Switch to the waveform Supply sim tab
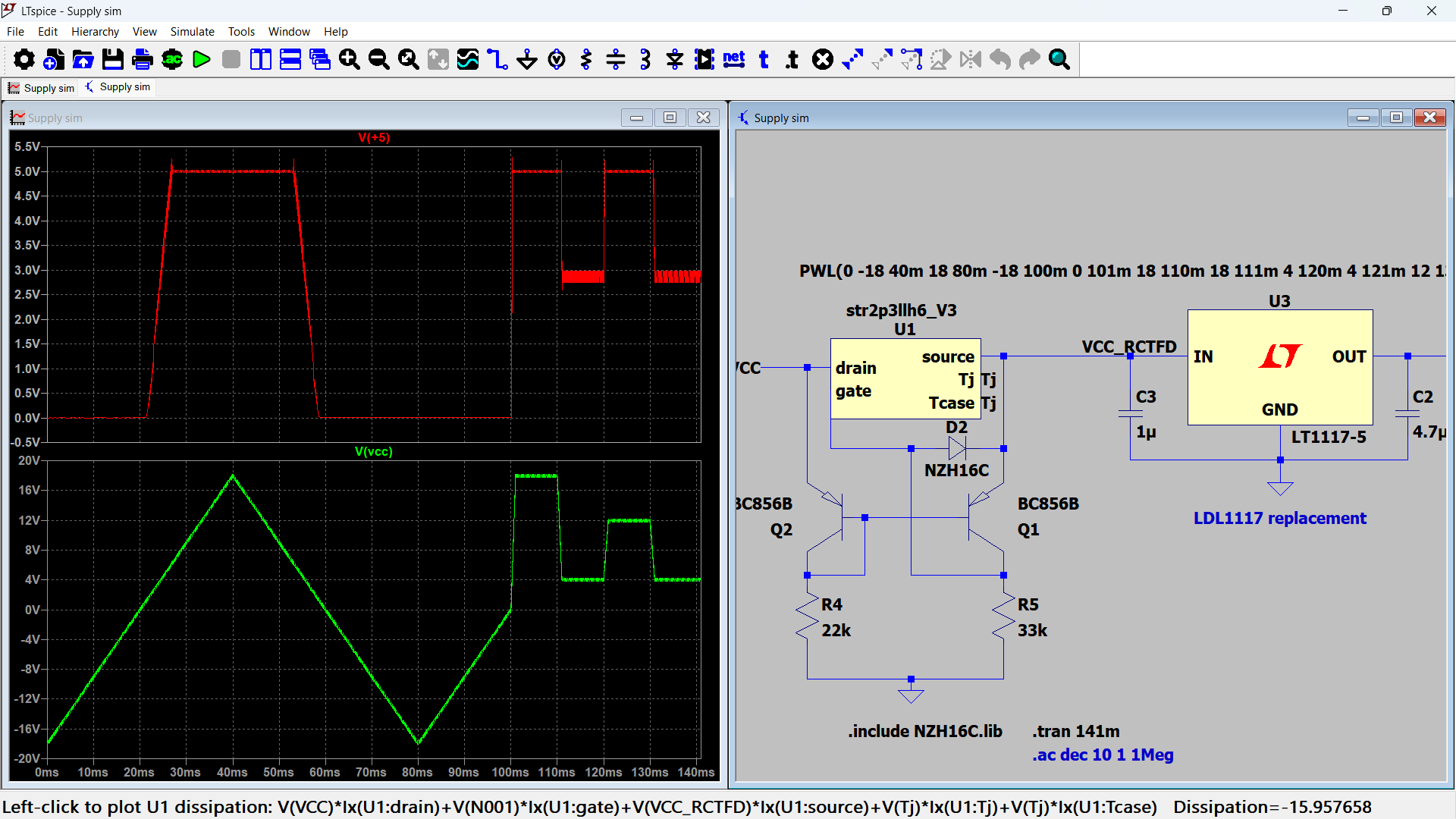Screen dimensions: 1456x819 click(x=42, y=88)
